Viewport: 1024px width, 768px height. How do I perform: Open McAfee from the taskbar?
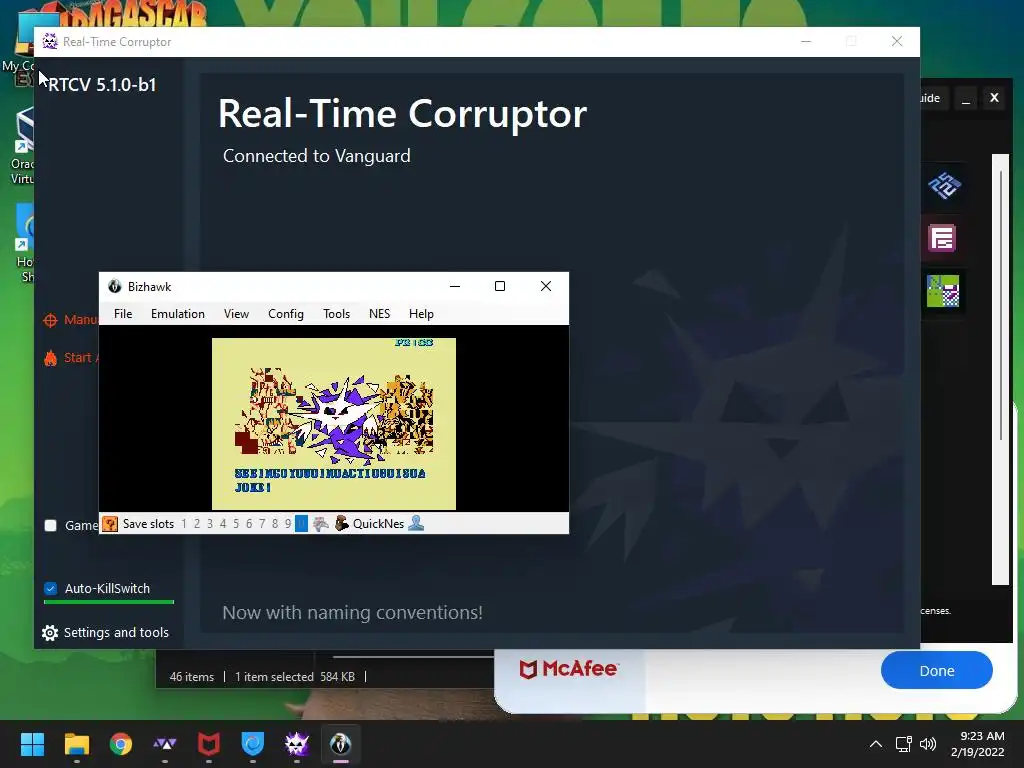pos(208,744)
